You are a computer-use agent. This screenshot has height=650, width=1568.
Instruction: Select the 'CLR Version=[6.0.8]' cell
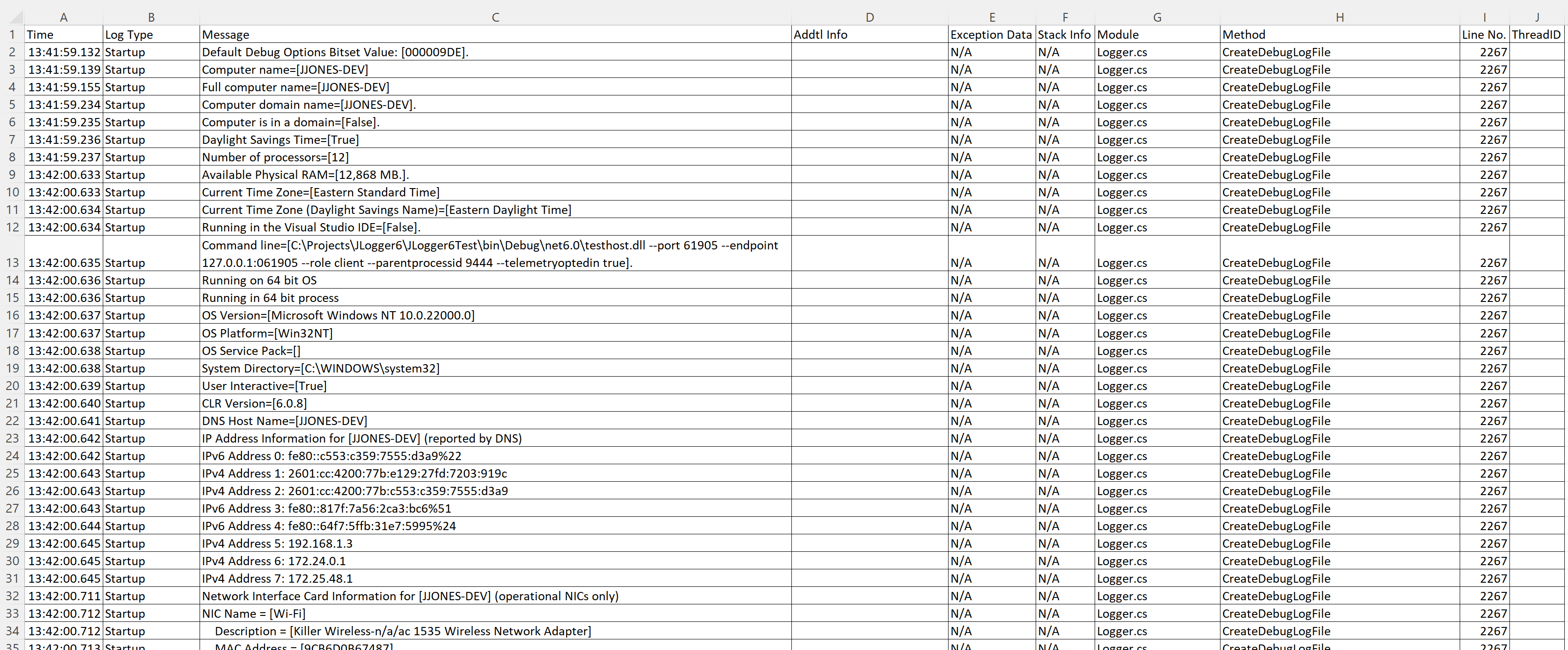click(495, 403)
